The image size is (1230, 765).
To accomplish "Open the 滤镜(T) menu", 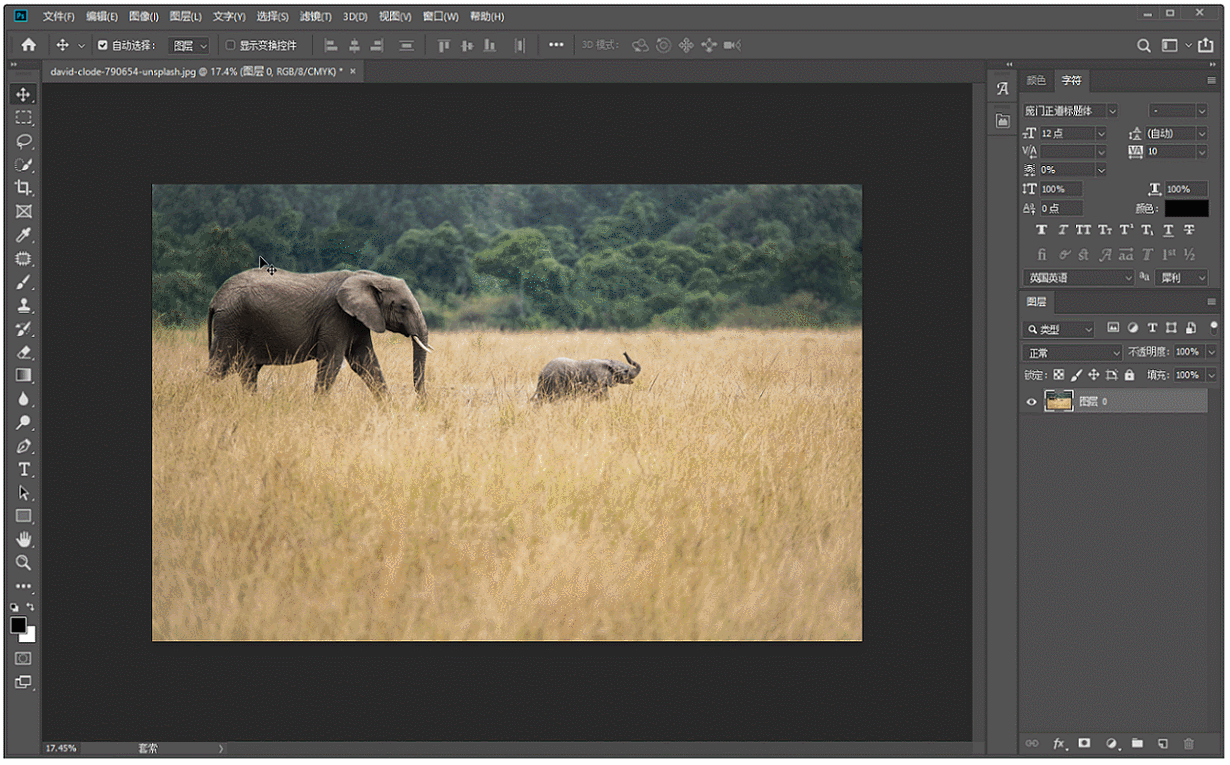I will tap(316, 17).
